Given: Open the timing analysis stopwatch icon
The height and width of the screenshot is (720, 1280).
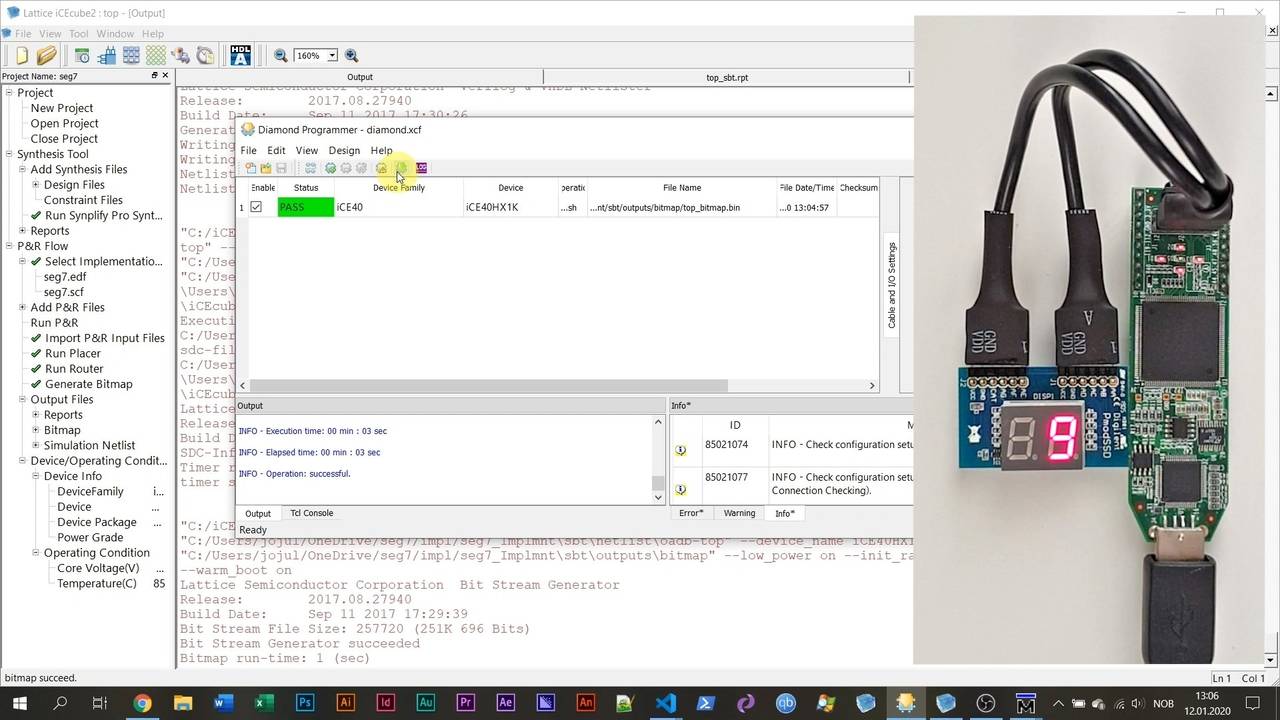Looking at the screenshot, I should [x=206, y=56].
